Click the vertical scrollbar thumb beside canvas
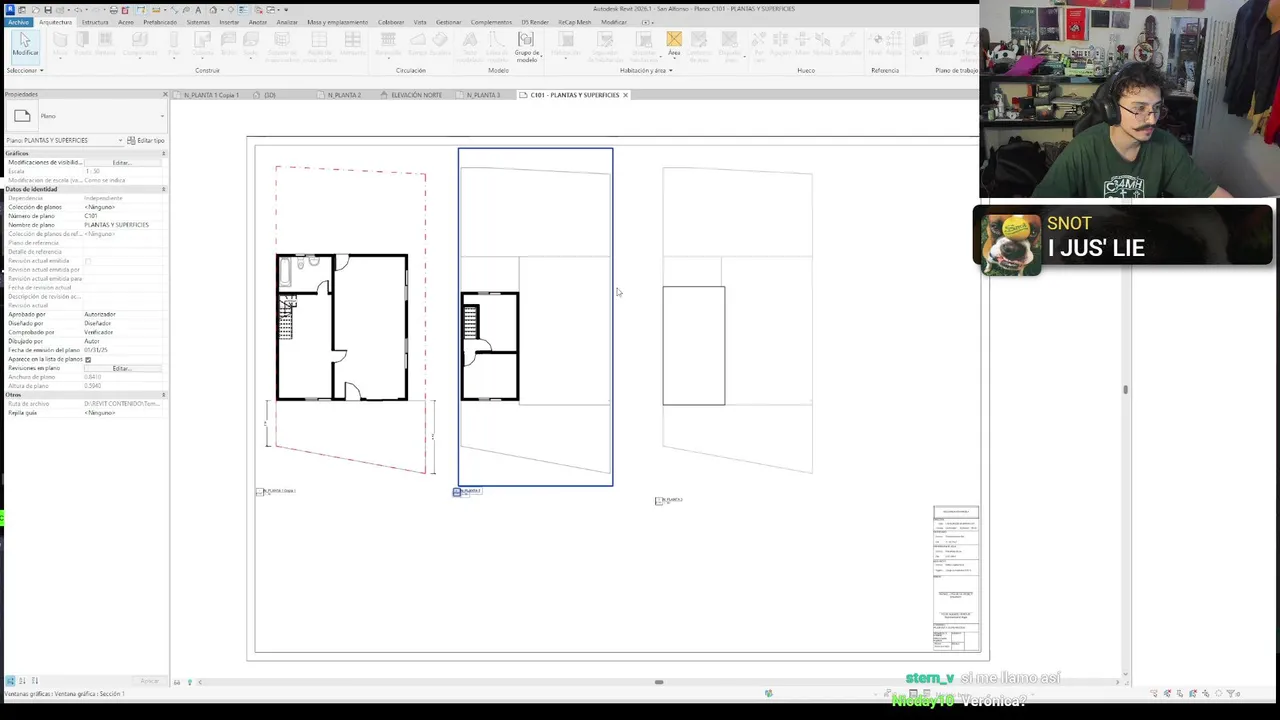The height and width of the screenshot is (720, 1280). click(x=1125, y=389)
